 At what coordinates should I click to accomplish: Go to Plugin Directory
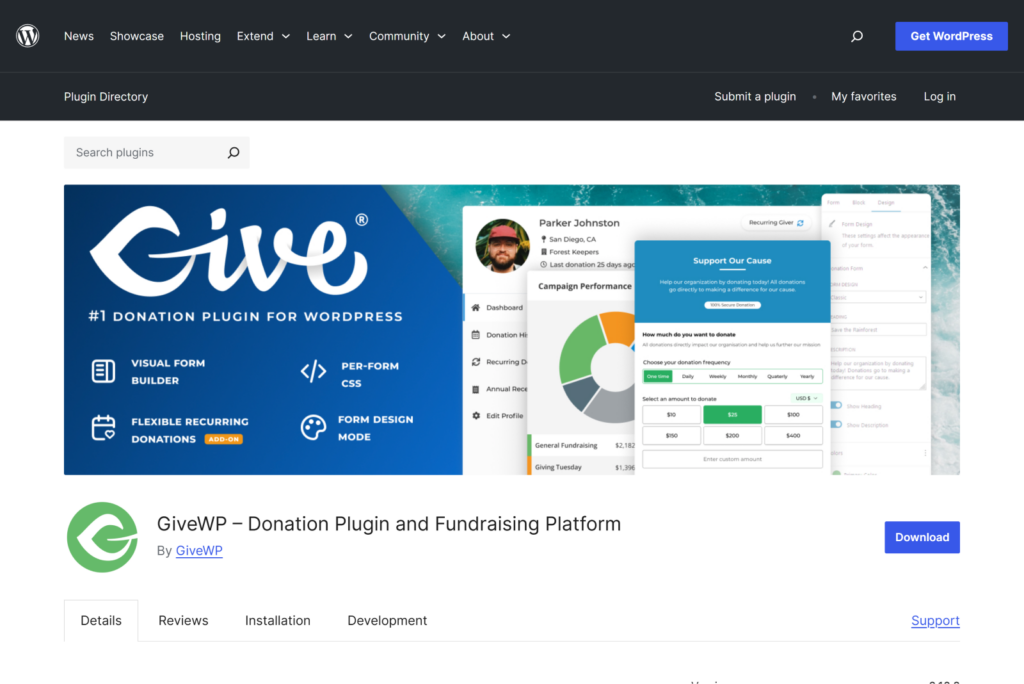[x=106, y=96]
